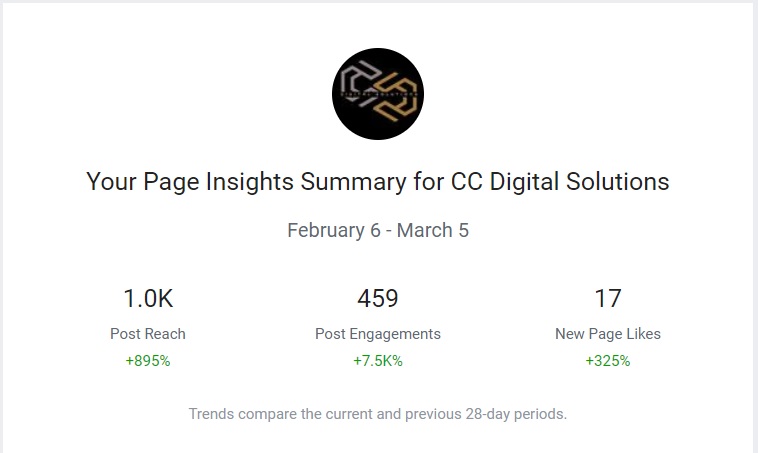Click "CC Digital Solutions" in the heading
Image resolution: width=758 pixels, height=453 pixels.
(x=560, y=182)
